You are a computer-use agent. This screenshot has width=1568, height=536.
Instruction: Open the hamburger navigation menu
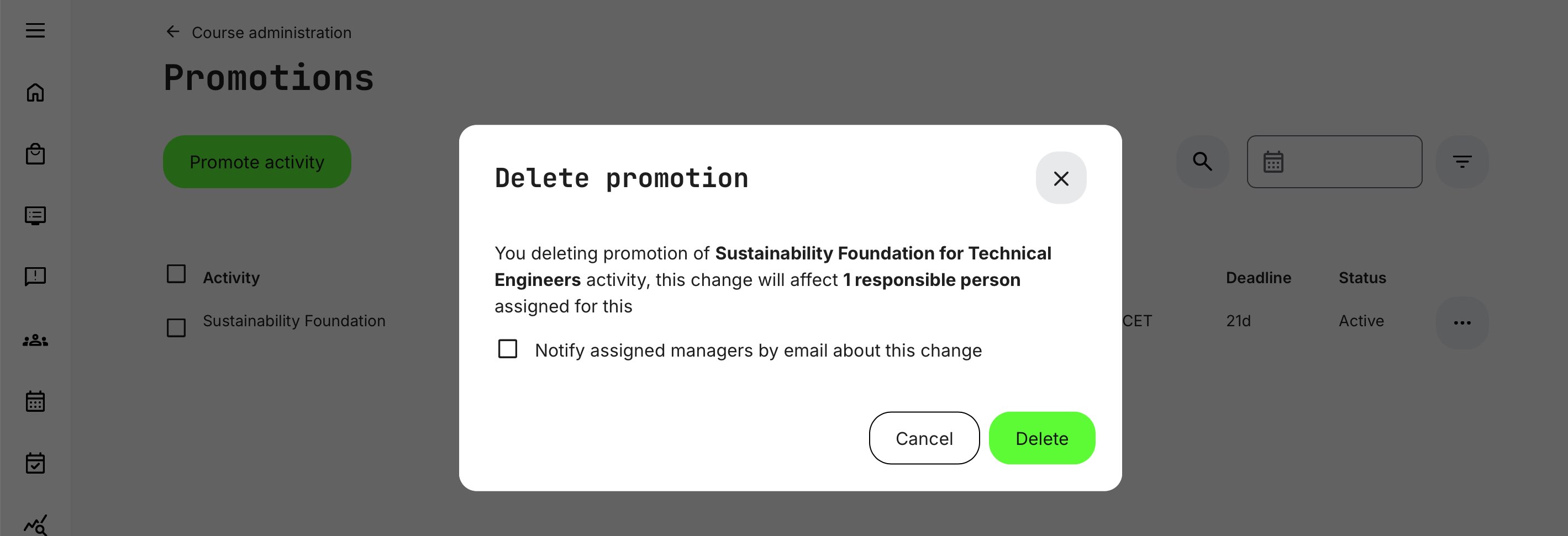point(36,30)
